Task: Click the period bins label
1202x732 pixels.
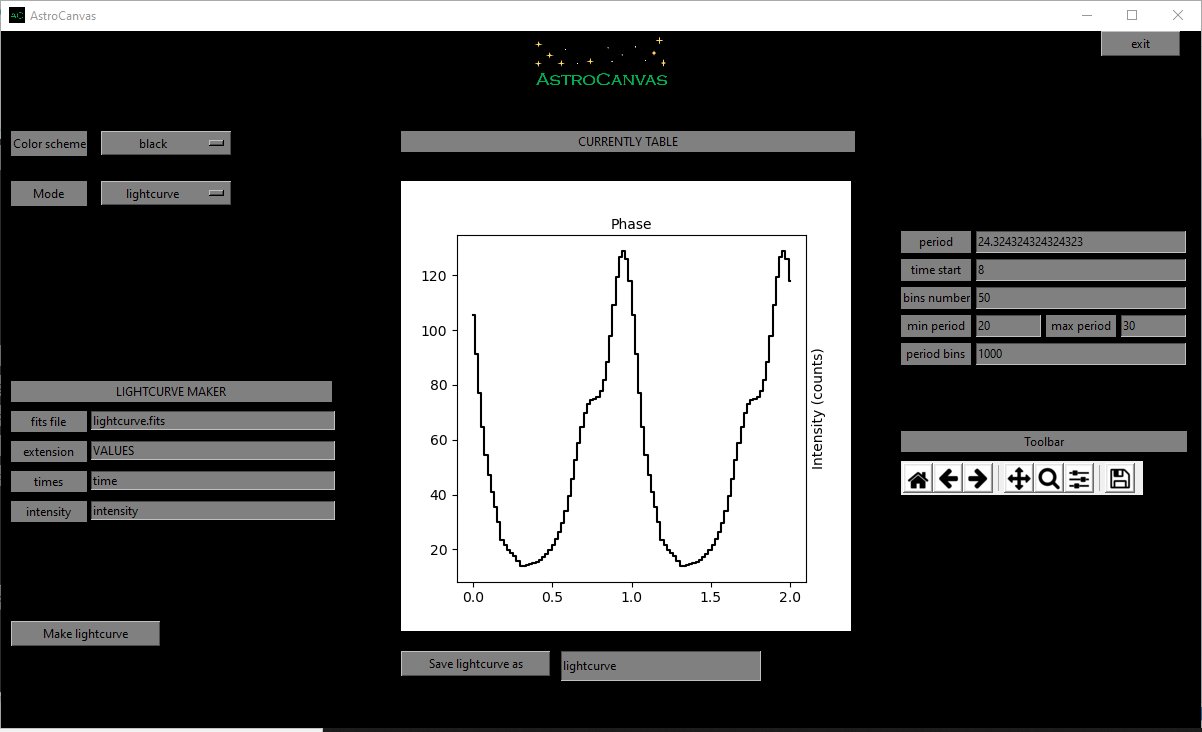Action: coord(936,353)
